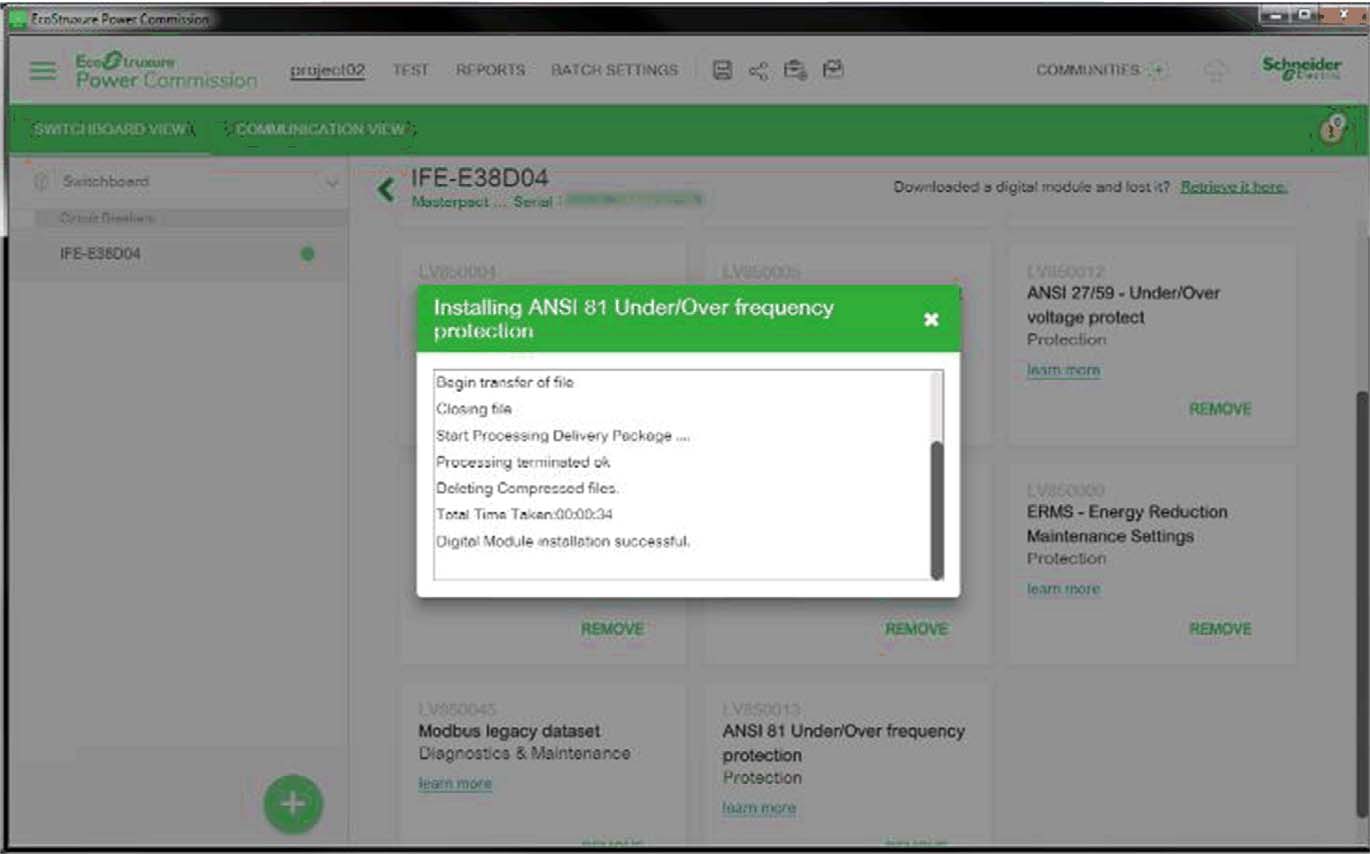This screenshot has width=1370, height=854.
Task: Click 'Begin transfer of file' log line
Action: point(504,383)
